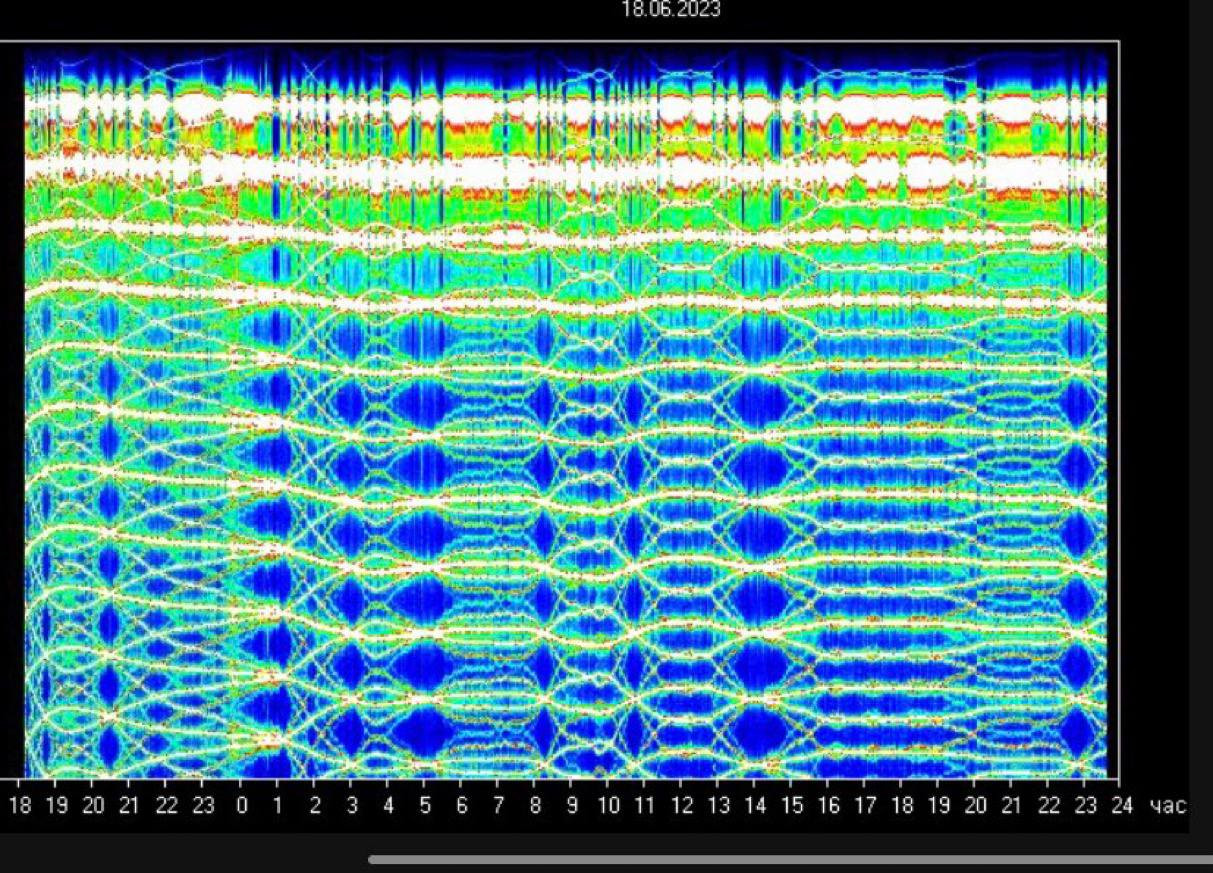Select the hour 10 axis label

point(608,806)
